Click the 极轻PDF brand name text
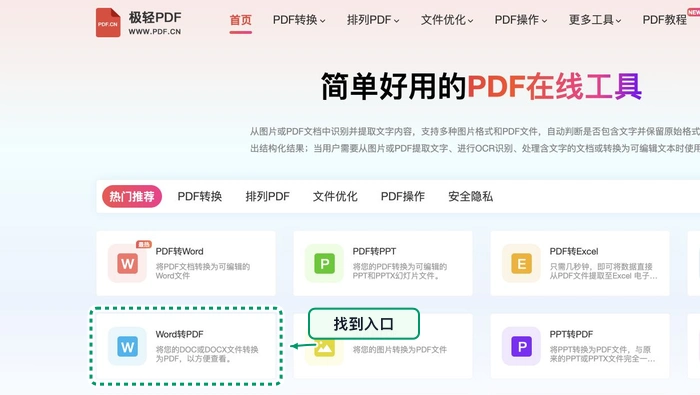Viewport: 700px width, 395px height. (155, 17)
